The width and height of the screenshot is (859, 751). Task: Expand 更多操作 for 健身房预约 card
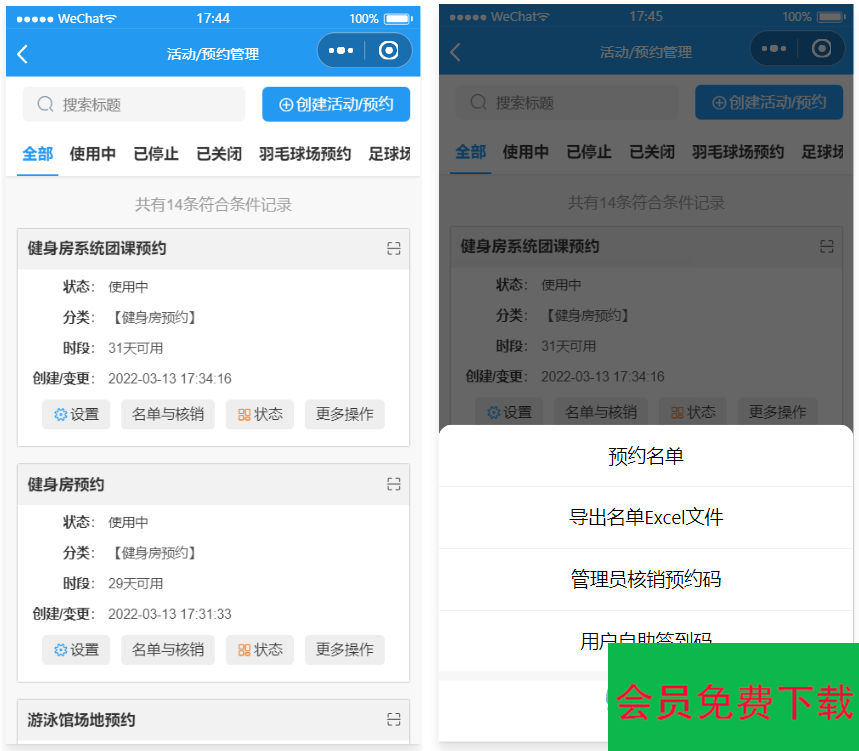pyautogui.click(x=344, y=649)
